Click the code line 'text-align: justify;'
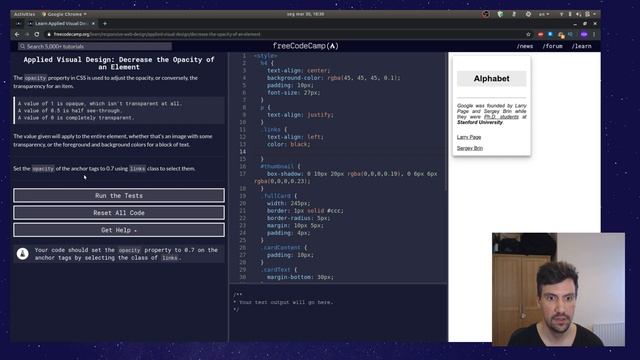This screenshot has width=640, height=360. tap(300, 115)
